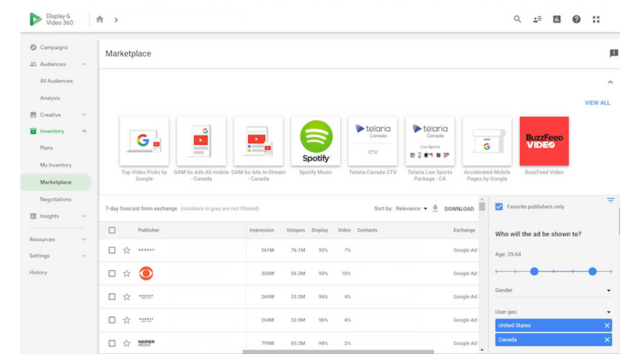This screenshot has width=640, height=360.
Task: Open the account list icon in header
Action: coord(537,19)
